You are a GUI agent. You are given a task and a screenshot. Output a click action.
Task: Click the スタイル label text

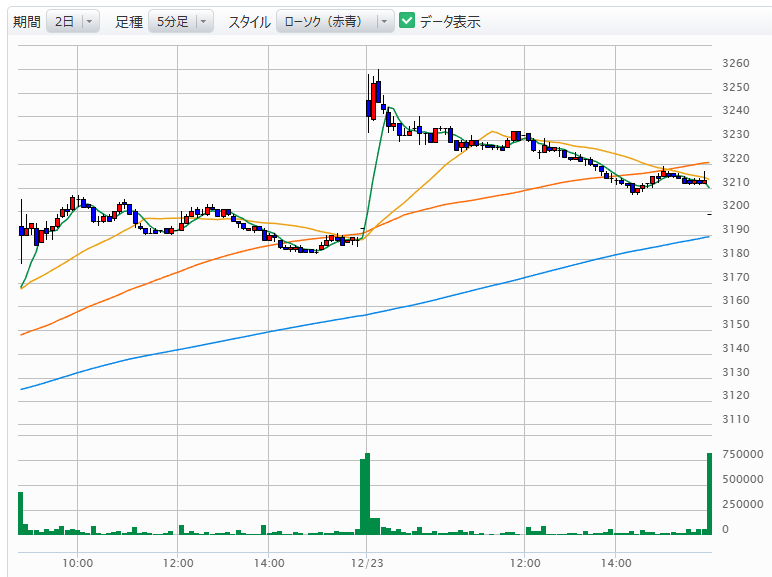click(249, 21)
